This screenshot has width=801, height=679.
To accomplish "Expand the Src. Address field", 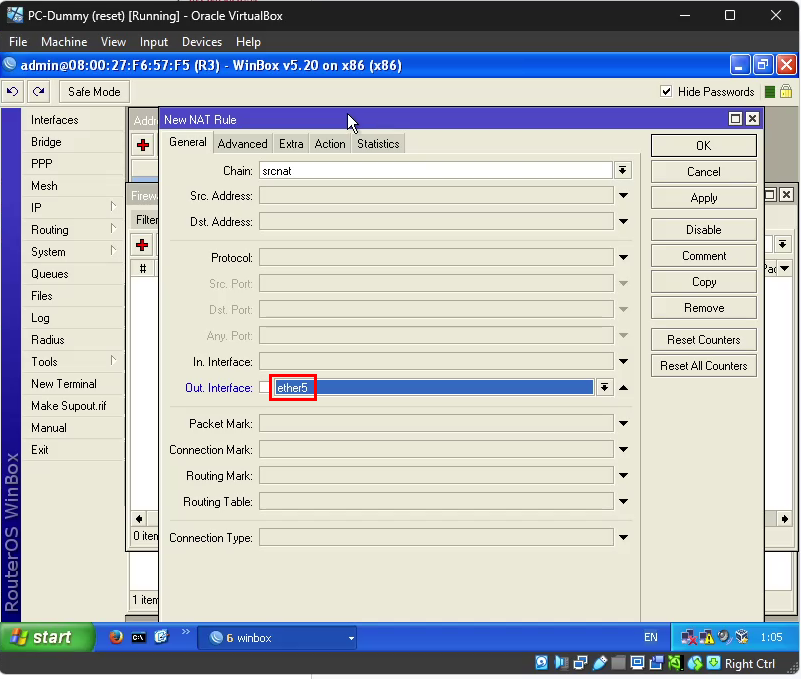I will click(x=623, y=196).
